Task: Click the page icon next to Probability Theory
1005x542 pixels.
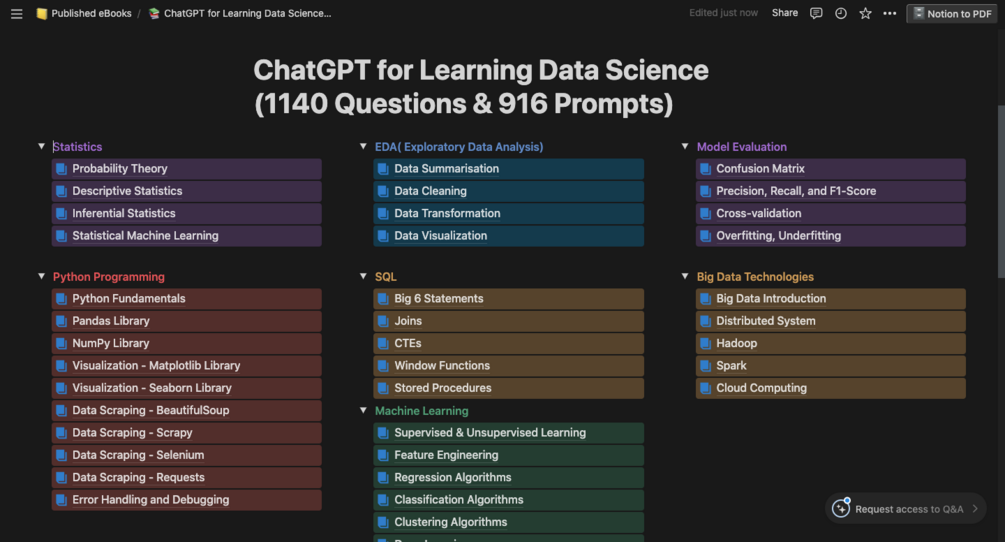Action: pos(62,169)
